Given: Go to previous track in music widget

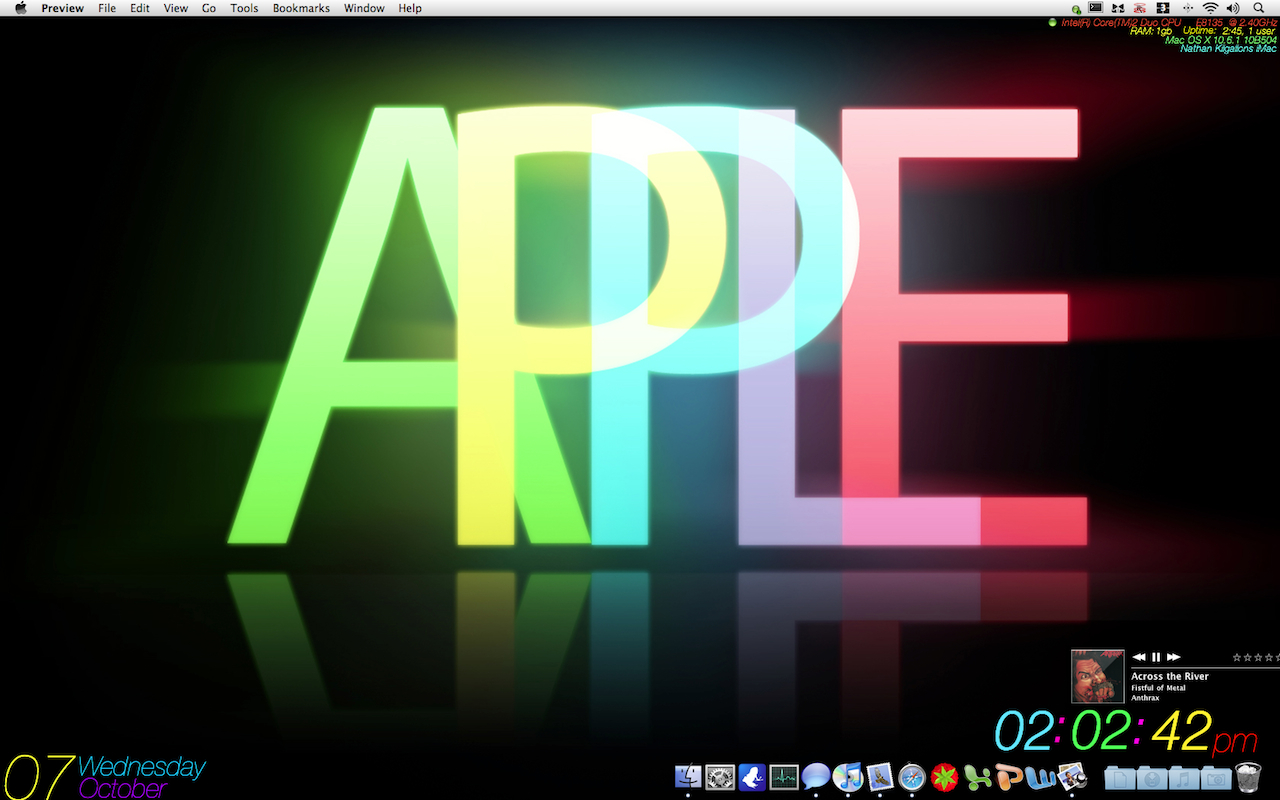Looking at the screenshot, I should click(x=1139, y=657).
